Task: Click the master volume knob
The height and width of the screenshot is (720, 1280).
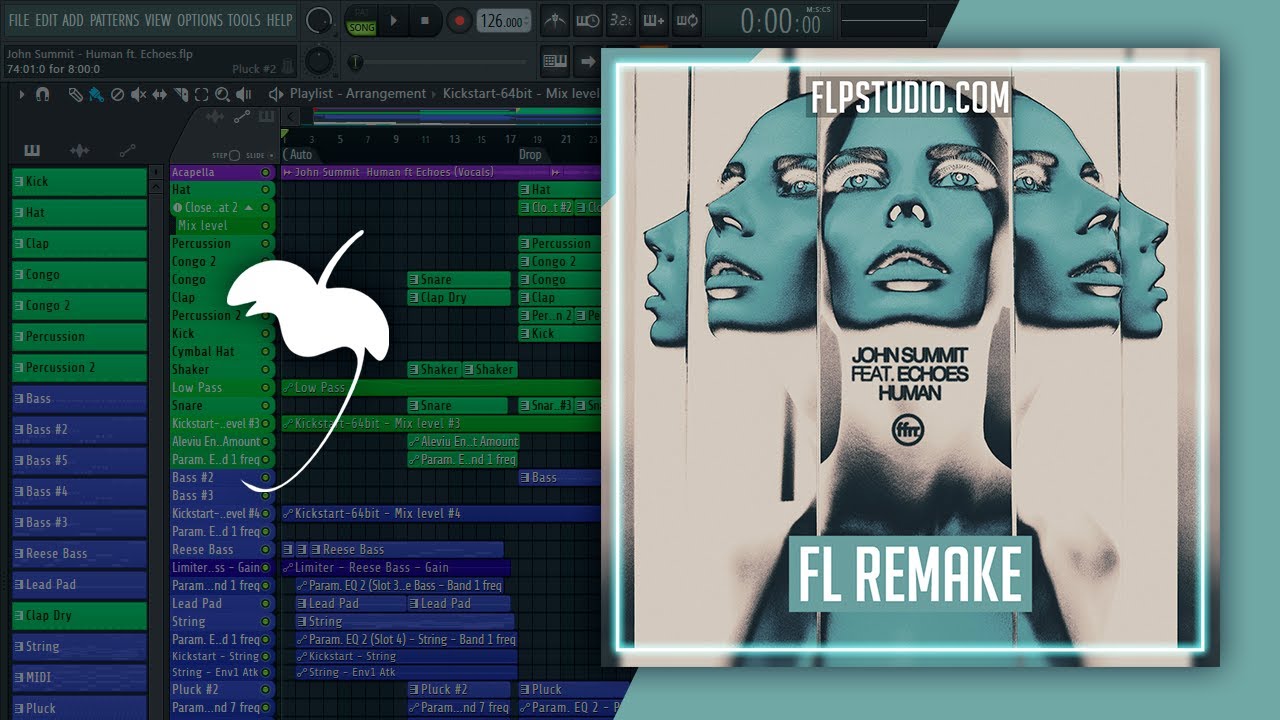Action: (x=318, y=20)
